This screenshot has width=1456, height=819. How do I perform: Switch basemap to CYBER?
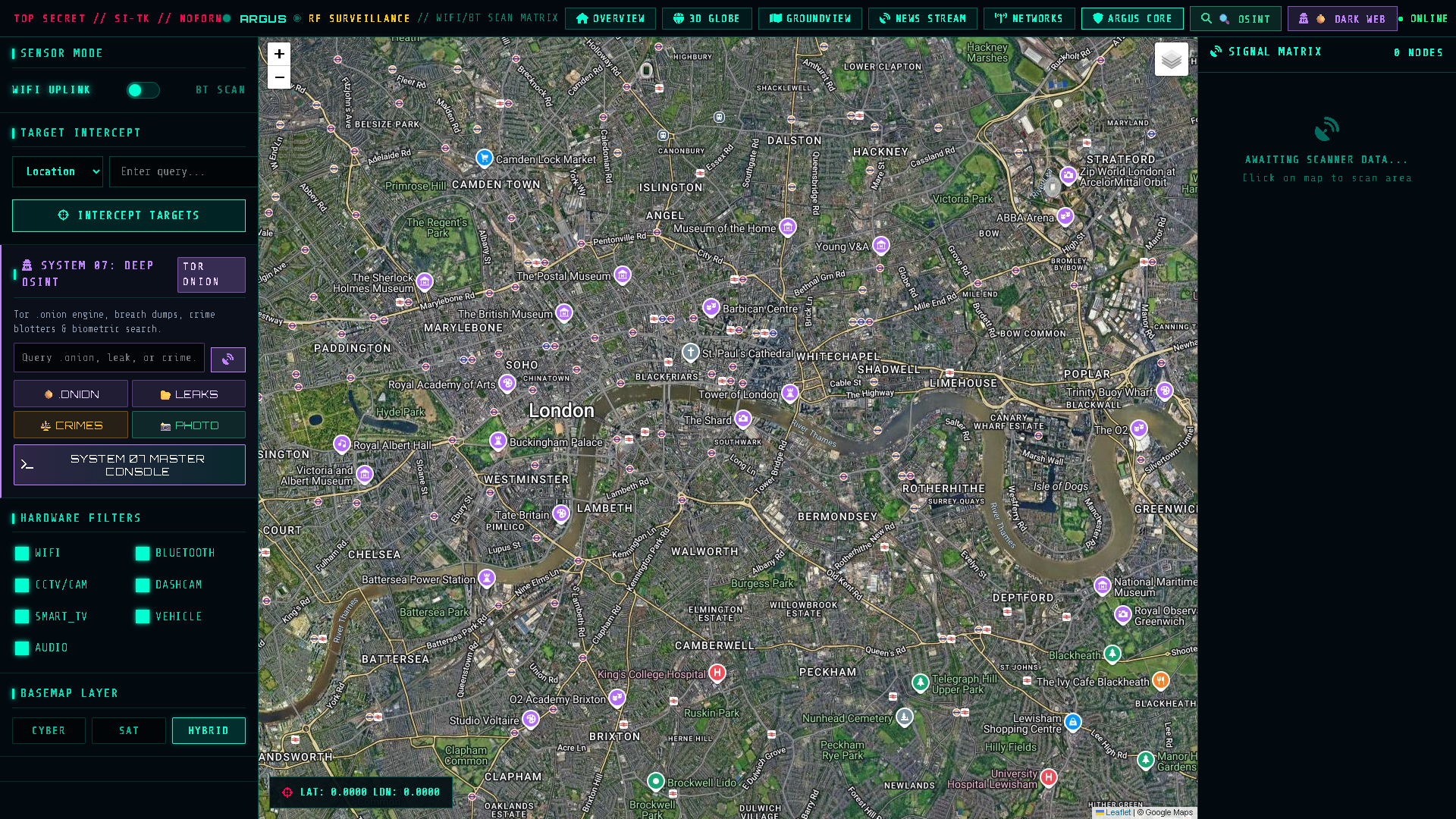(x=49, y=731)
